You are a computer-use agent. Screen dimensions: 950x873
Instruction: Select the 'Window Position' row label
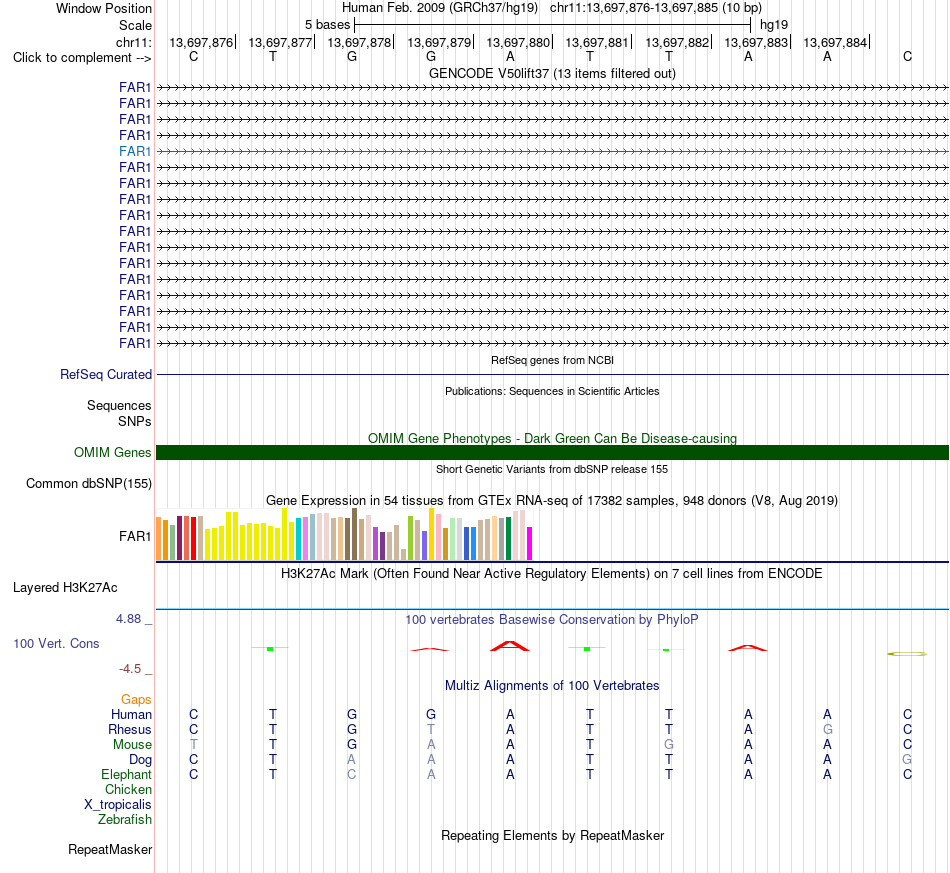click(x=104, y=8)
